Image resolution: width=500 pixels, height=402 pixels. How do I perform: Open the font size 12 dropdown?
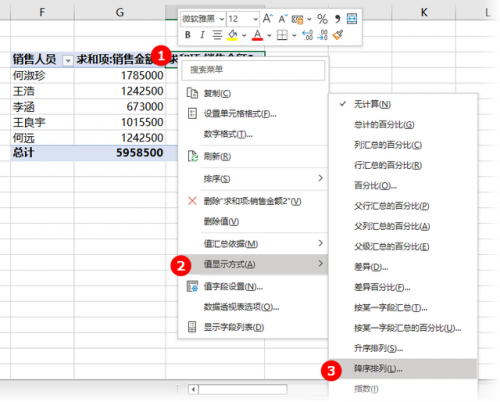(x=255, y=19)
